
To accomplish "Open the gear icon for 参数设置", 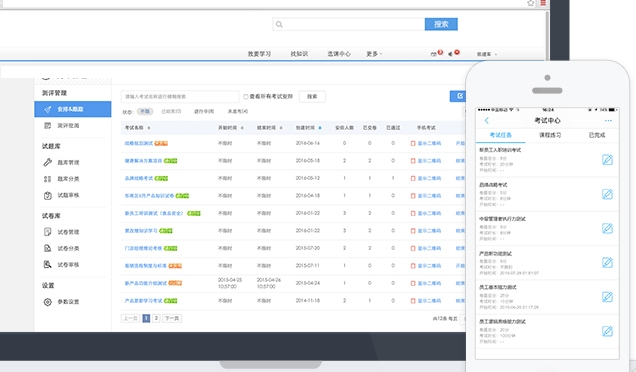I will pyautogui.click(x=47, y=302).
